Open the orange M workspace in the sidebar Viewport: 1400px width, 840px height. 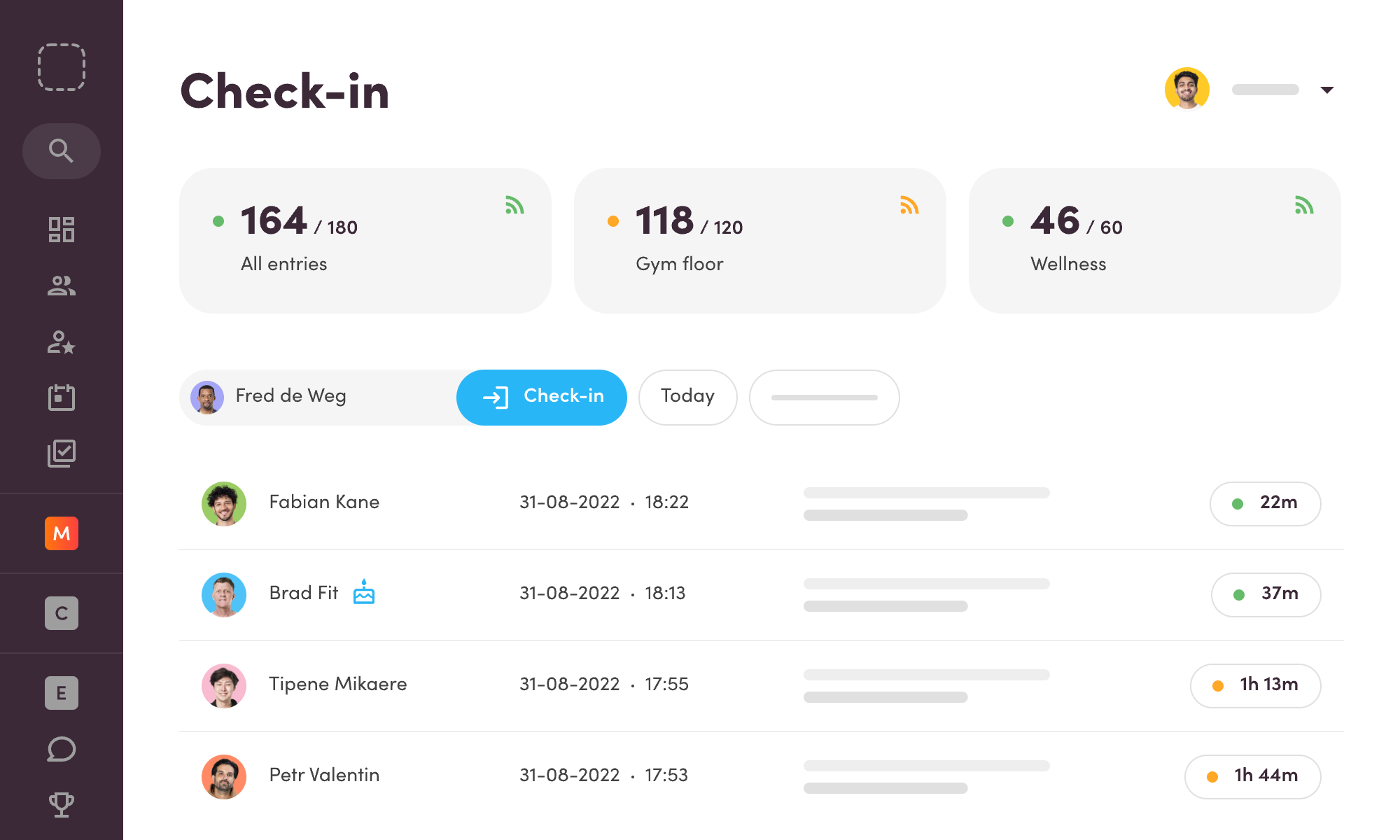pyautogui.click(x=62, y=534)
